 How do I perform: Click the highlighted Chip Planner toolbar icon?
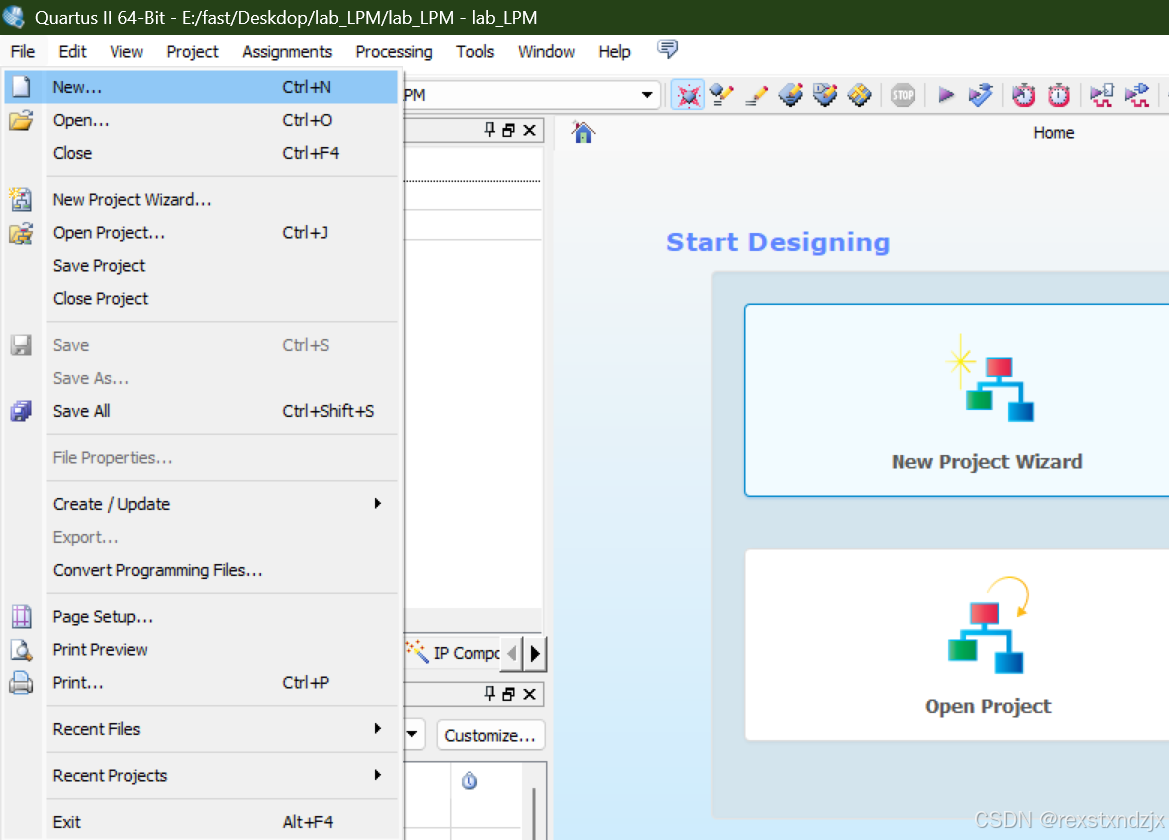pyautogui.click(x=687, y=95)
